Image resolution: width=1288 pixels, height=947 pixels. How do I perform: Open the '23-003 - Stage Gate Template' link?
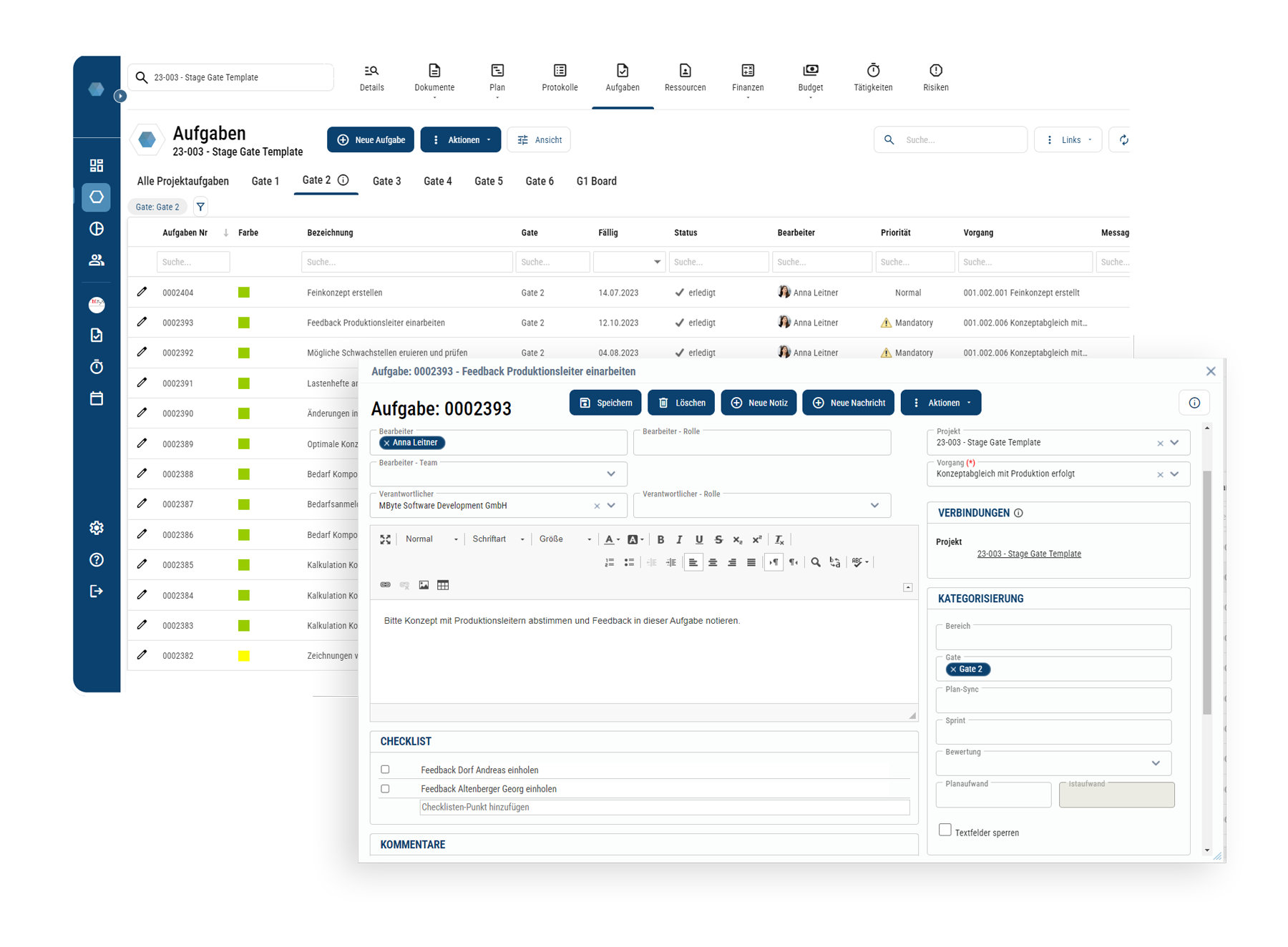point(1028,554)
